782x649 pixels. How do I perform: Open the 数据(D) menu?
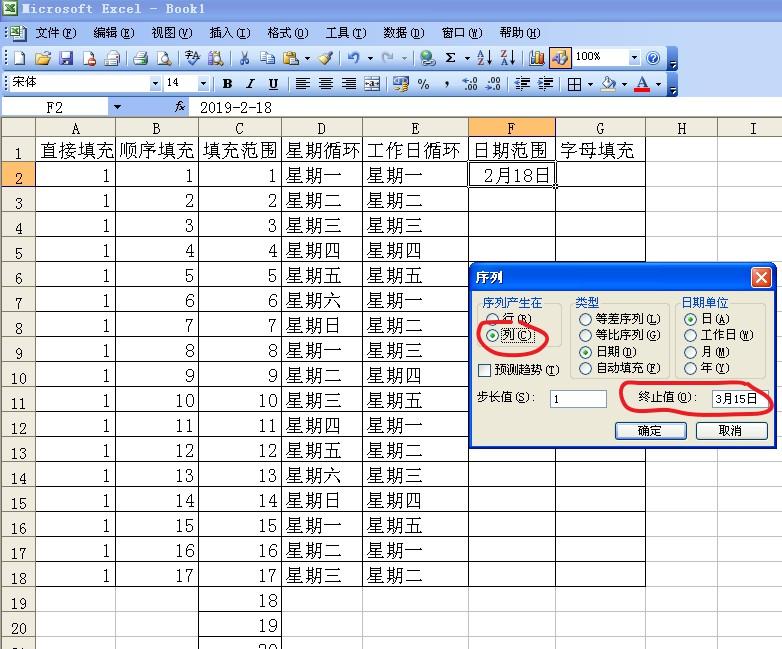tap(403, 33)
